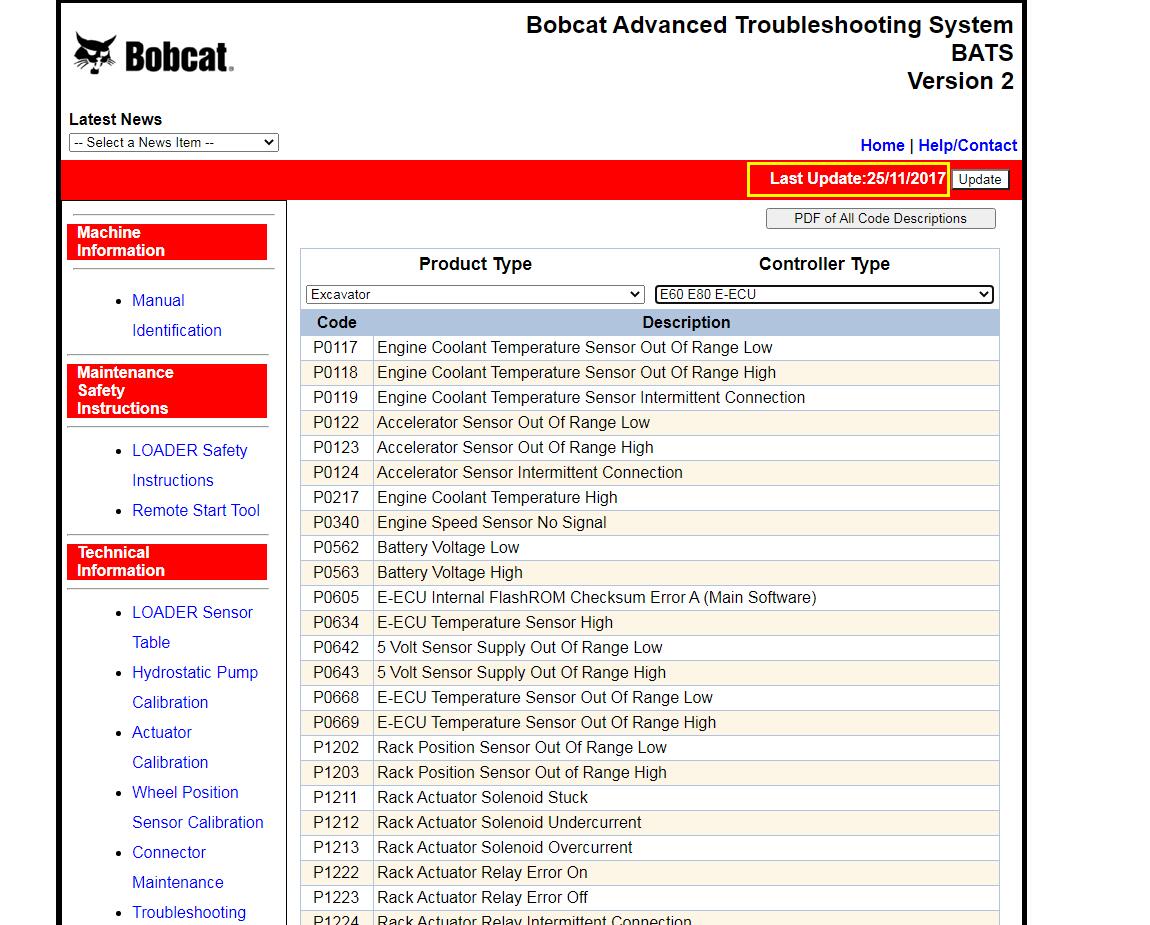Open Hydrostatic Pump Calibration link
Viewport: 1150px width, 925px height.
tap(195, 687)
